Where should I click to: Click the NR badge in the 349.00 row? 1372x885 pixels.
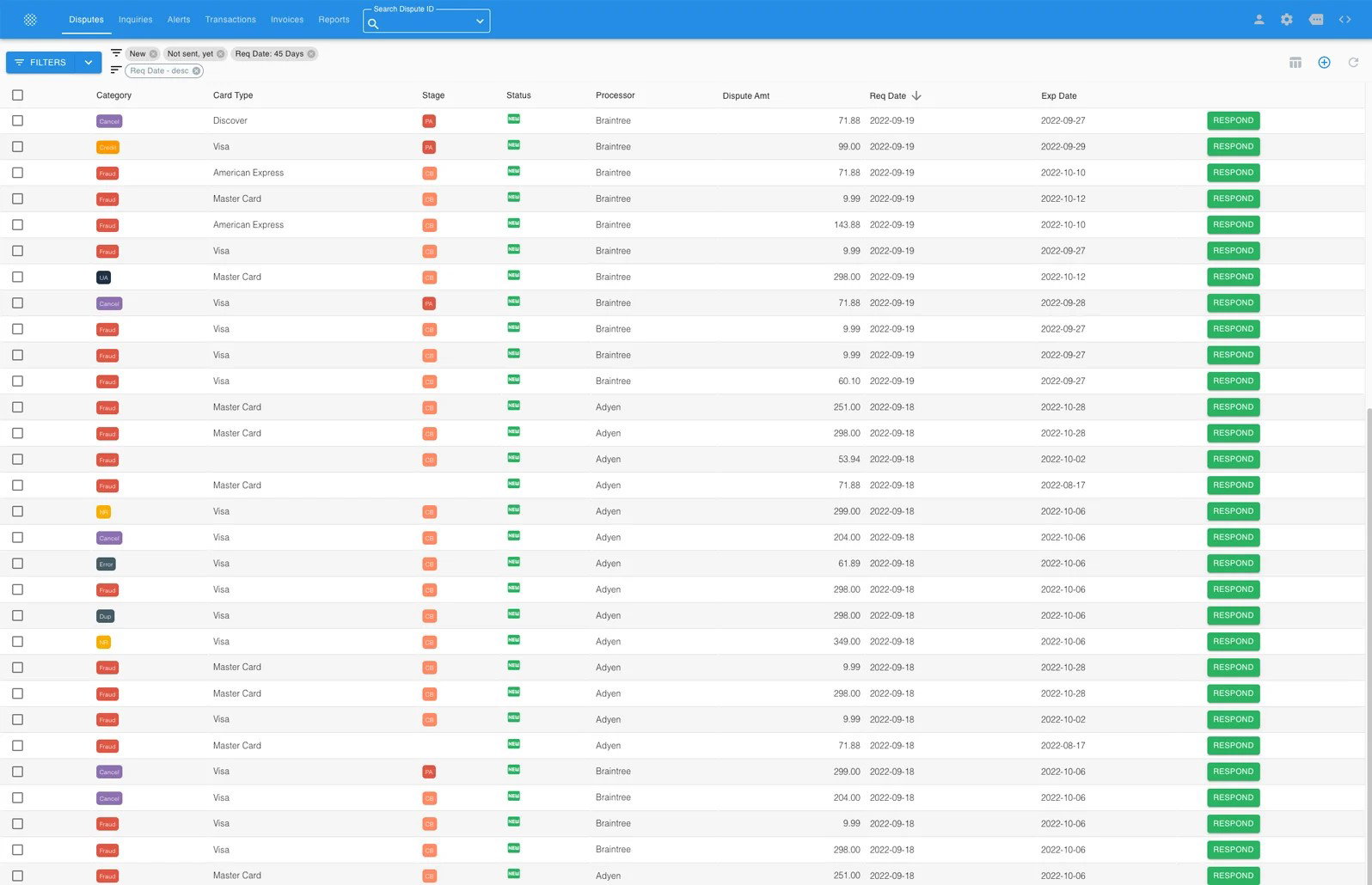click(103, 643)
